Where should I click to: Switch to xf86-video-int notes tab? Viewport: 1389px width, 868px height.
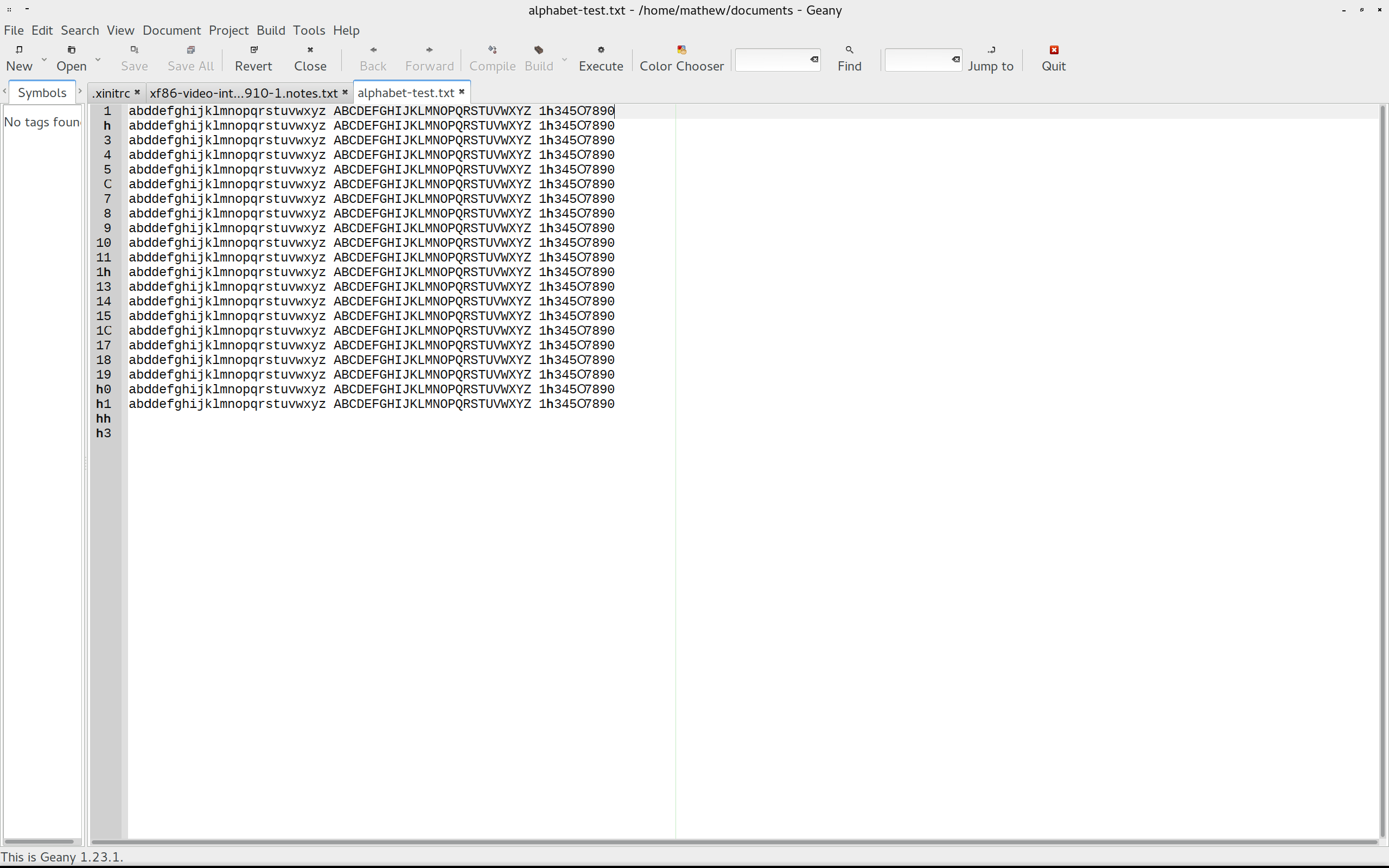[244, 93]
